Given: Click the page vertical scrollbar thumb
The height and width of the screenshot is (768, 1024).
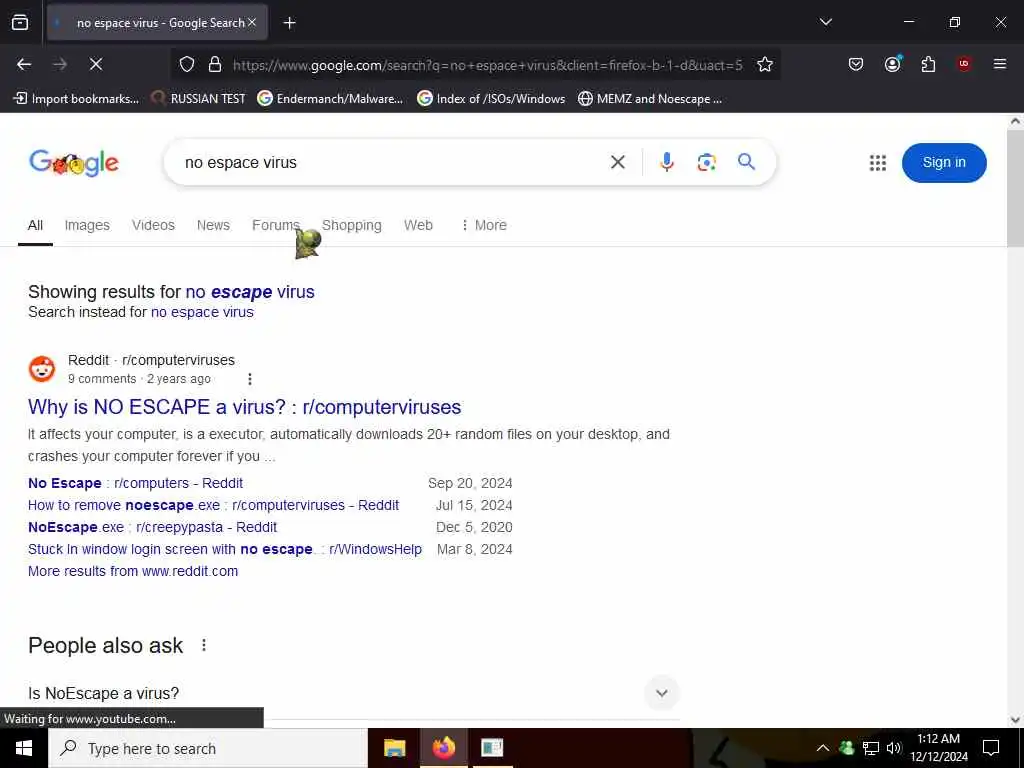Looking at the screenshot, I should click(1015, 188).
